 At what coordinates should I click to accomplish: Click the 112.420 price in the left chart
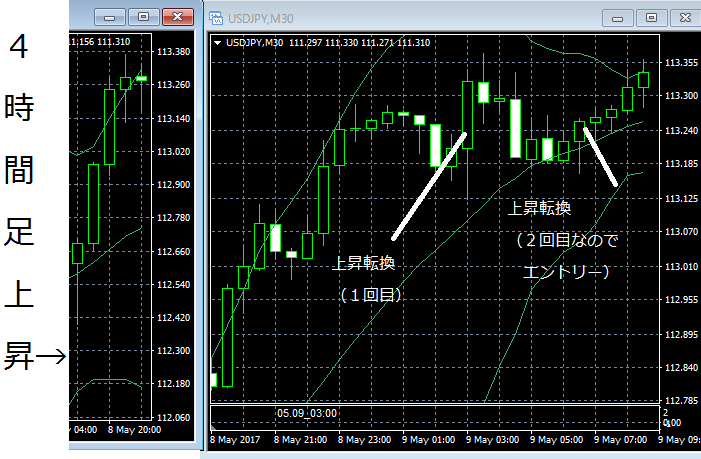click(173, 318)
